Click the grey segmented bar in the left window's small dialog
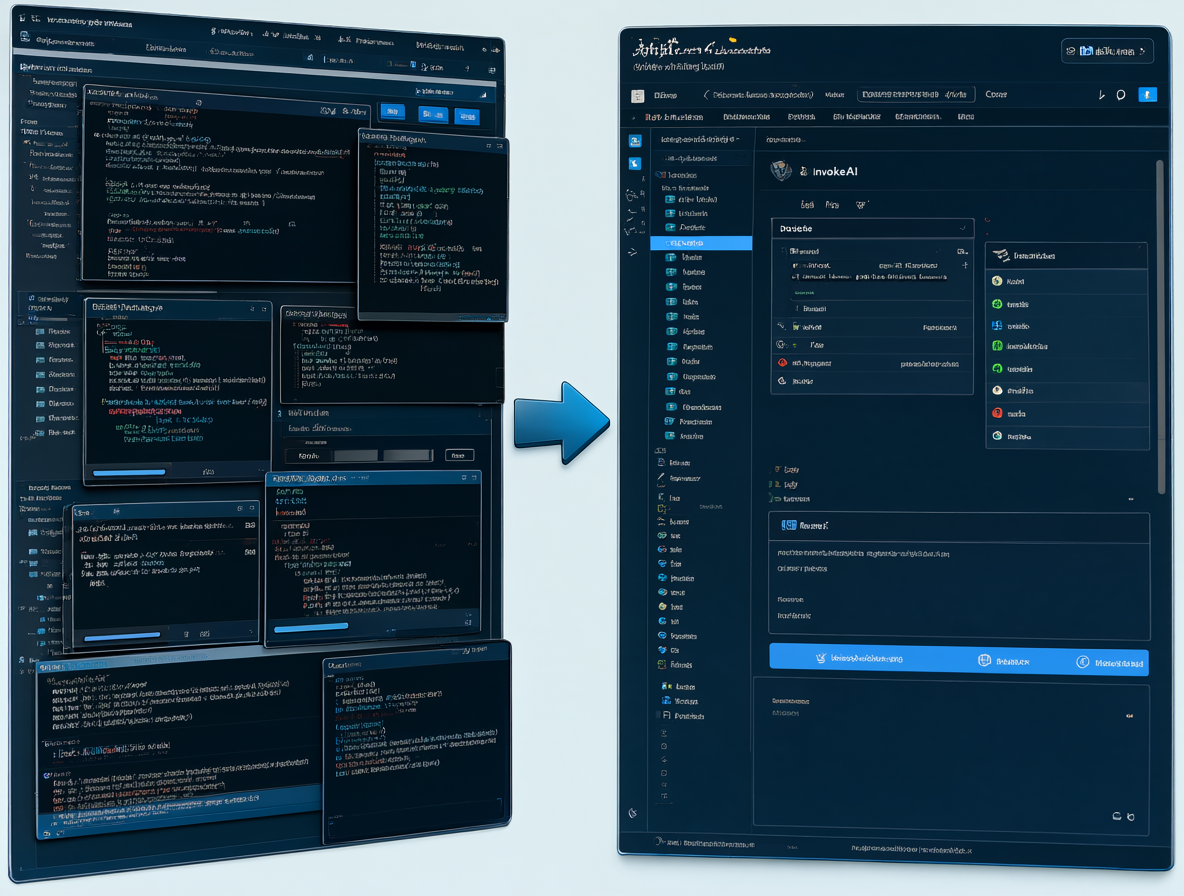 (x=383, y=455)
